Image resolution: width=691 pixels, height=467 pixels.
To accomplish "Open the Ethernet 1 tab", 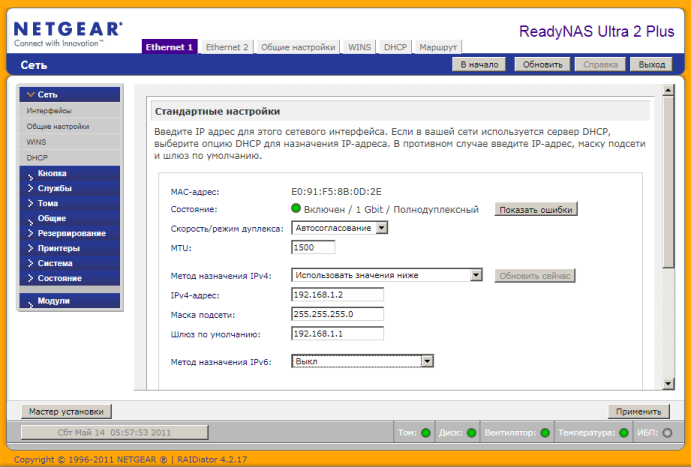I will pos(169,47).
